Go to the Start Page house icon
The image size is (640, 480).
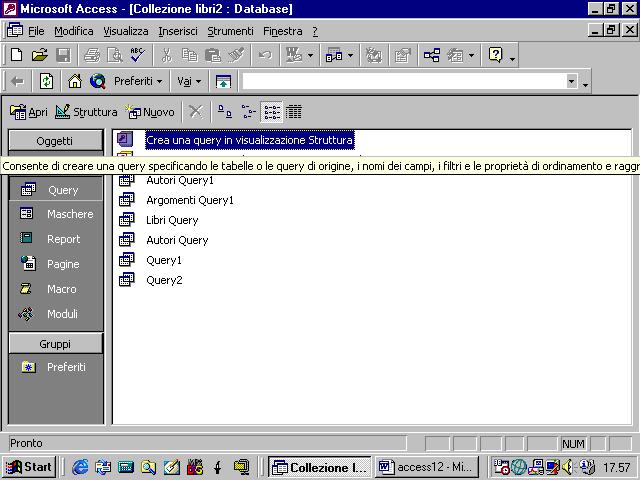point(75,81)
